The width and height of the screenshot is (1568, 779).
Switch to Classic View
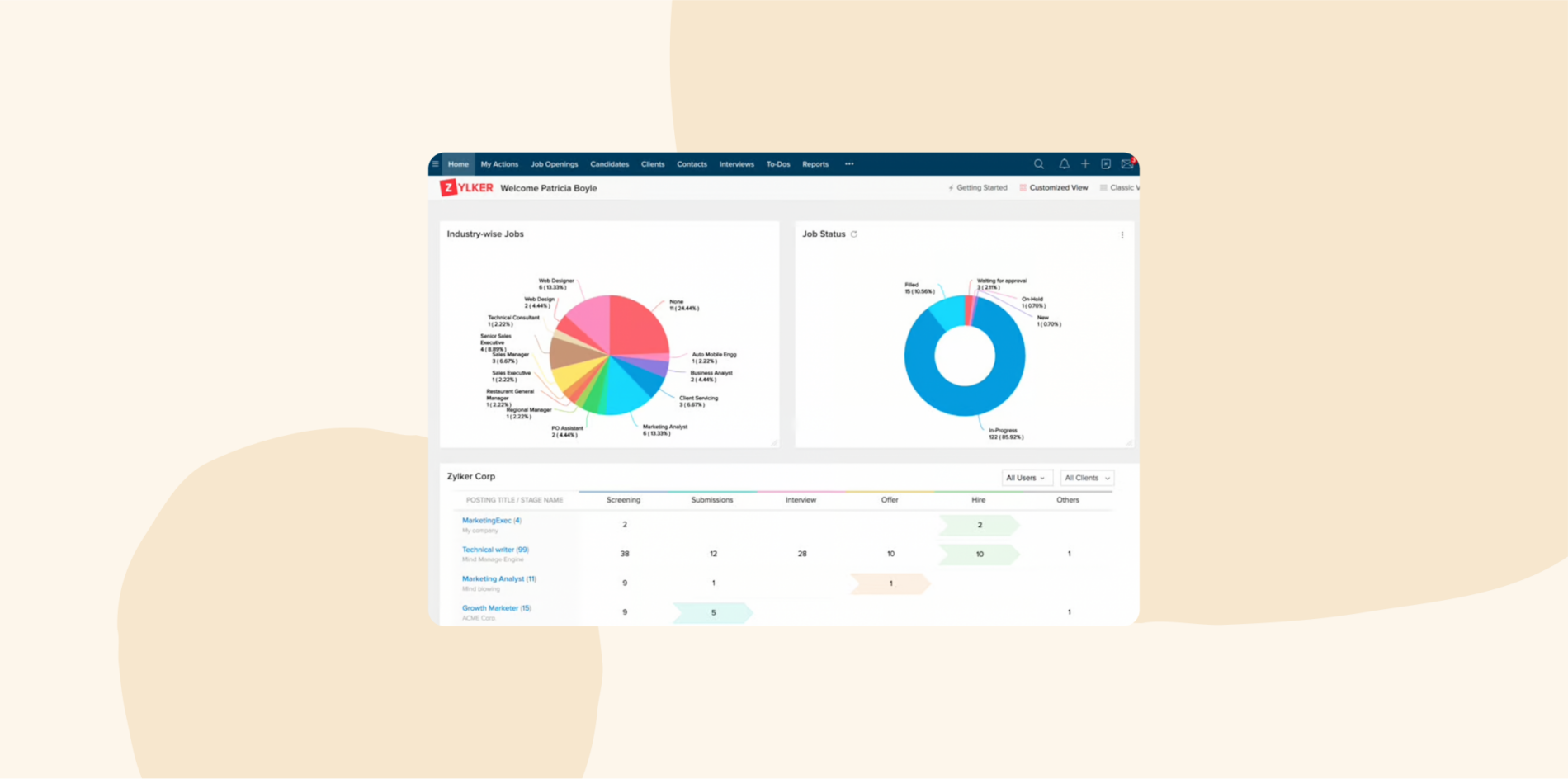(1120, 188)
